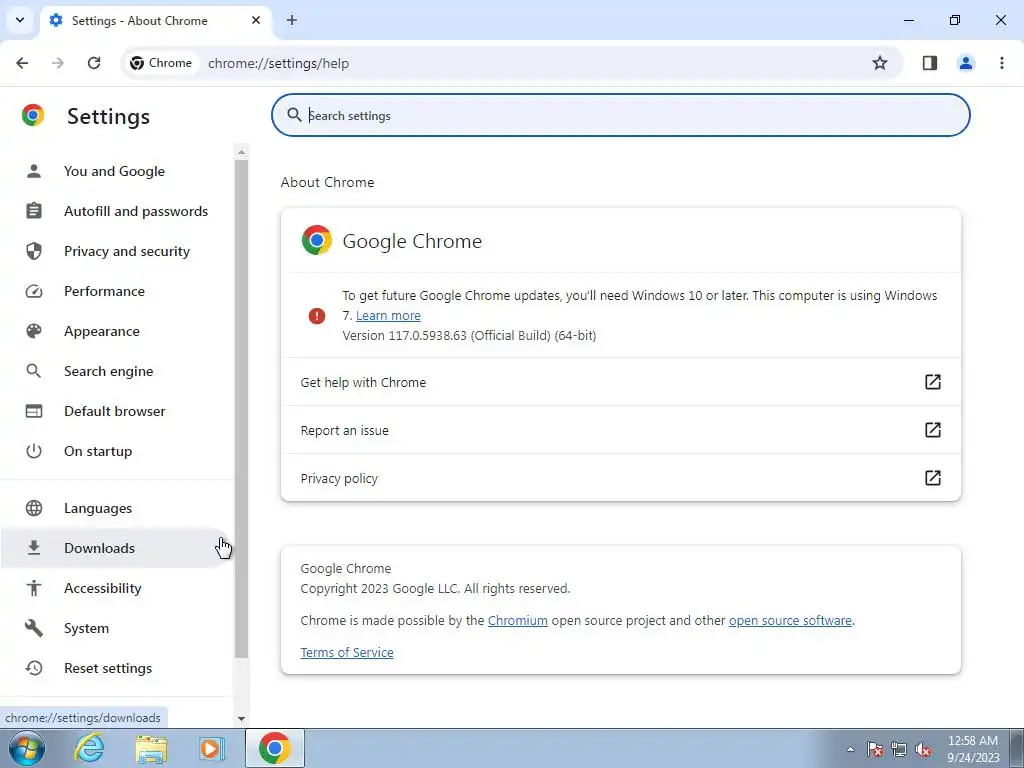
Task: Click the red warning icon by update message
Action: click(x=317, y=316)
